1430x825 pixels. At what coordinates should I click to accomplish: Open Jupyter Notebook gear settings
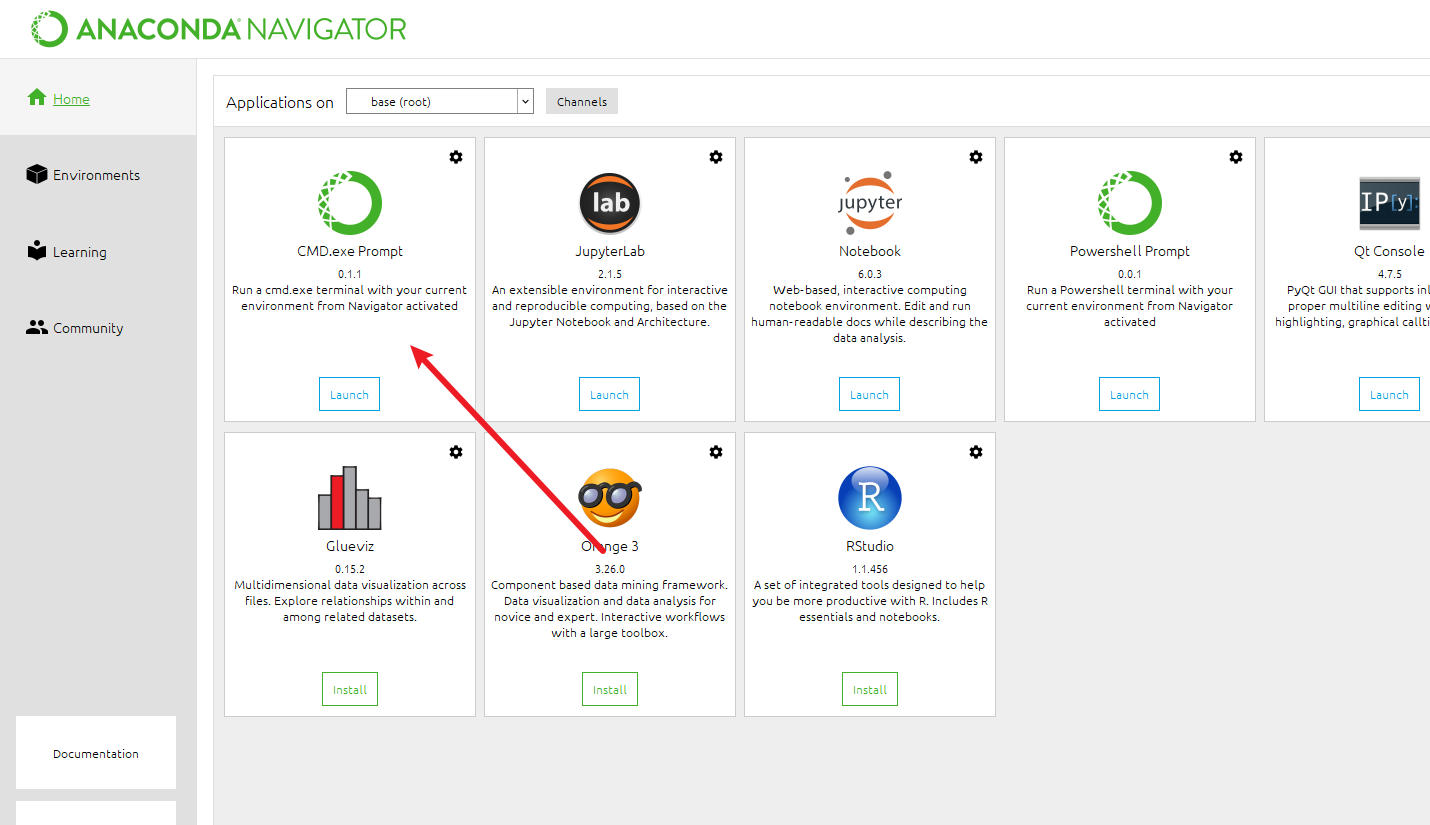(x=976, y=157)
